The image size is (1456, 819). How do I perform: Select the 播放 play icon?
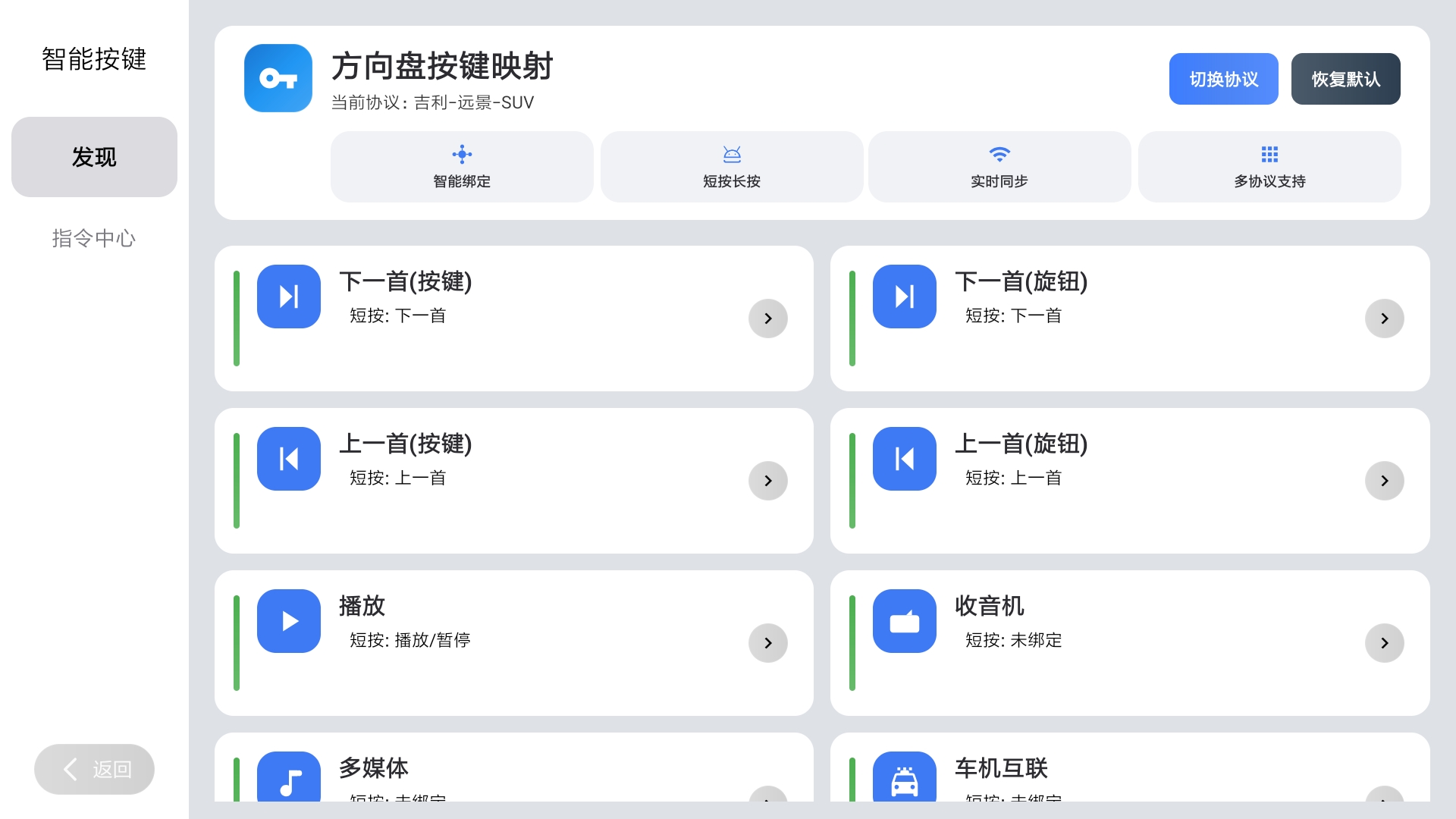[288, 621]
